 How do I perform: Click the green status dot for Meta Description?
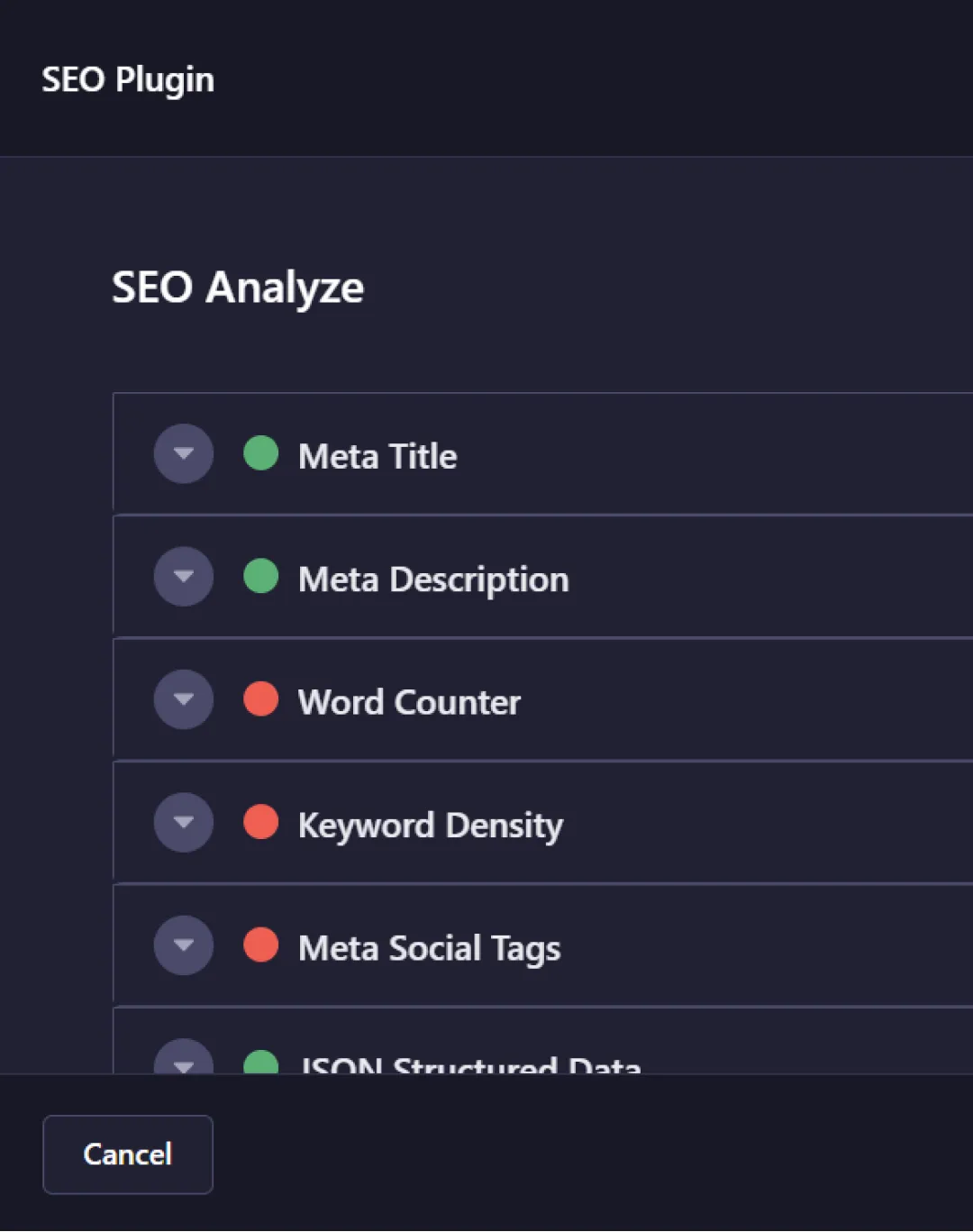click(261, 576)
